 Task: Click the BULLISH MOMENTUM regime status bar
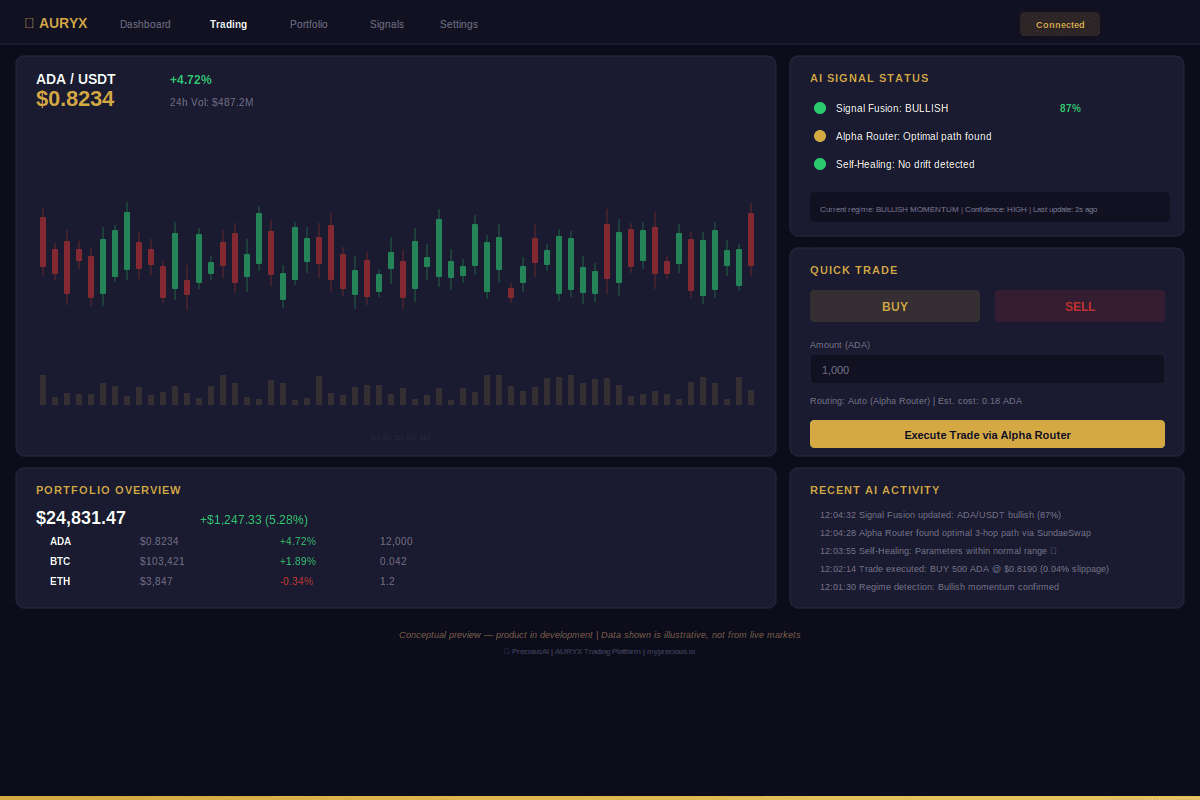[988, 207]
